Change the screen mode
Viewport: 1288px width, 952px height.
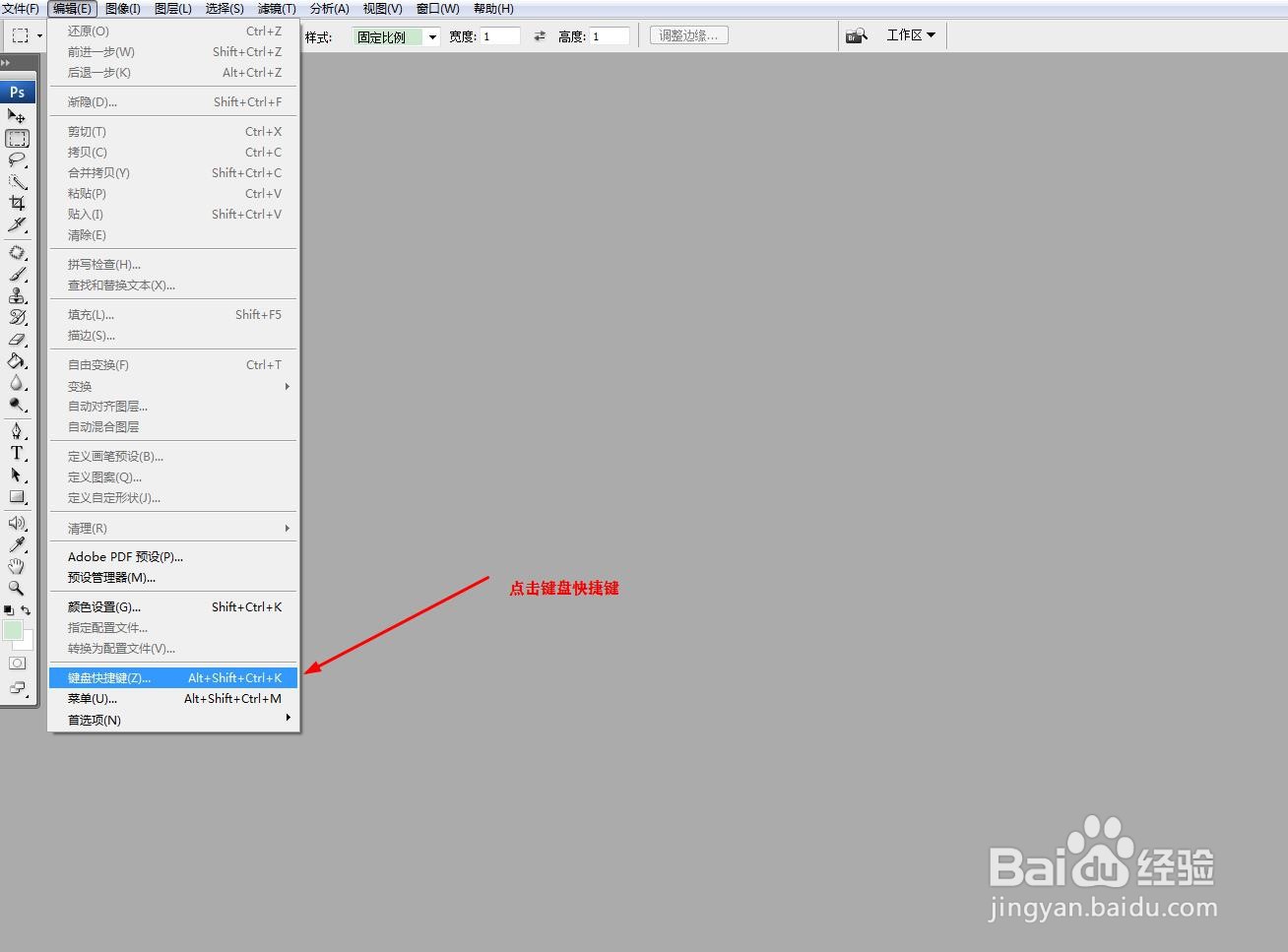click(17, 688)
